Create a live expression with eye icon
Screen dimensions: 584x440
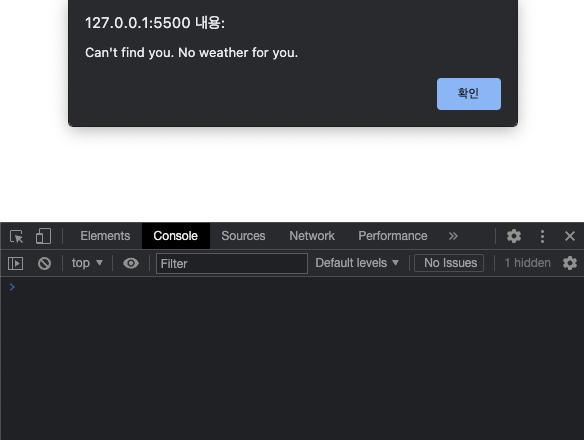click(131, 263)
